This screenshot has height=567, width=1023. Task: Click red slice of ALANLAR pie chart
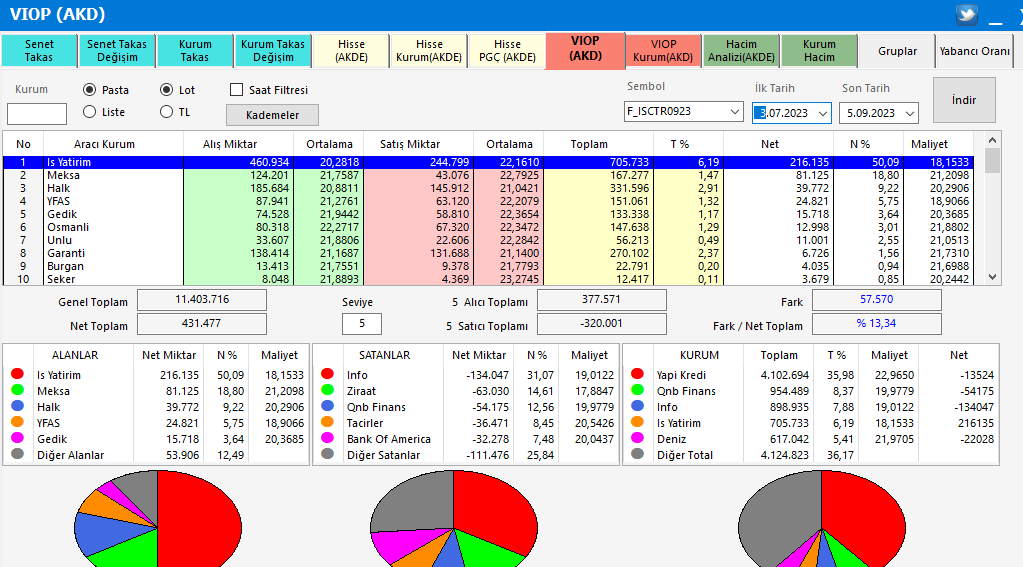click(199, 519)
